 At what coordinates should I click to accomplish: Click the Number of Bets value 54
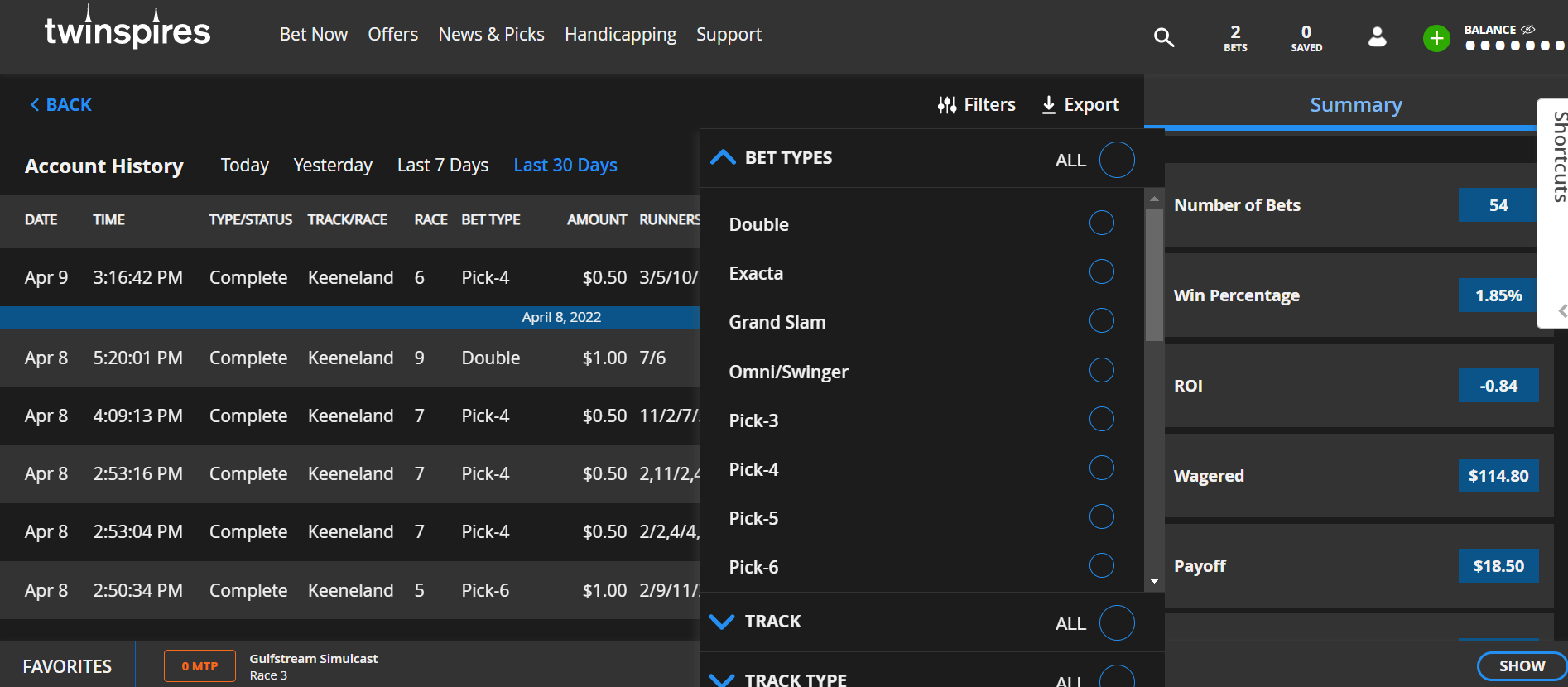coord(1498,204)
